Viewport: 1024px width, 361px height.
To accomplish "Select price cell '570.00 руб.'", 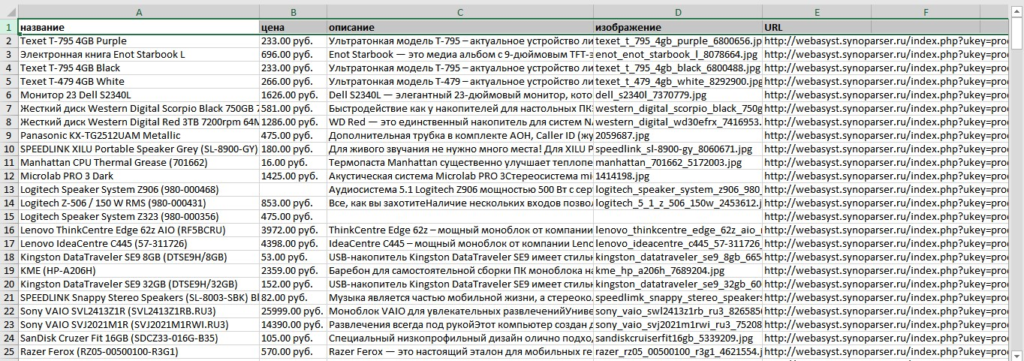I will click(293, 351).
